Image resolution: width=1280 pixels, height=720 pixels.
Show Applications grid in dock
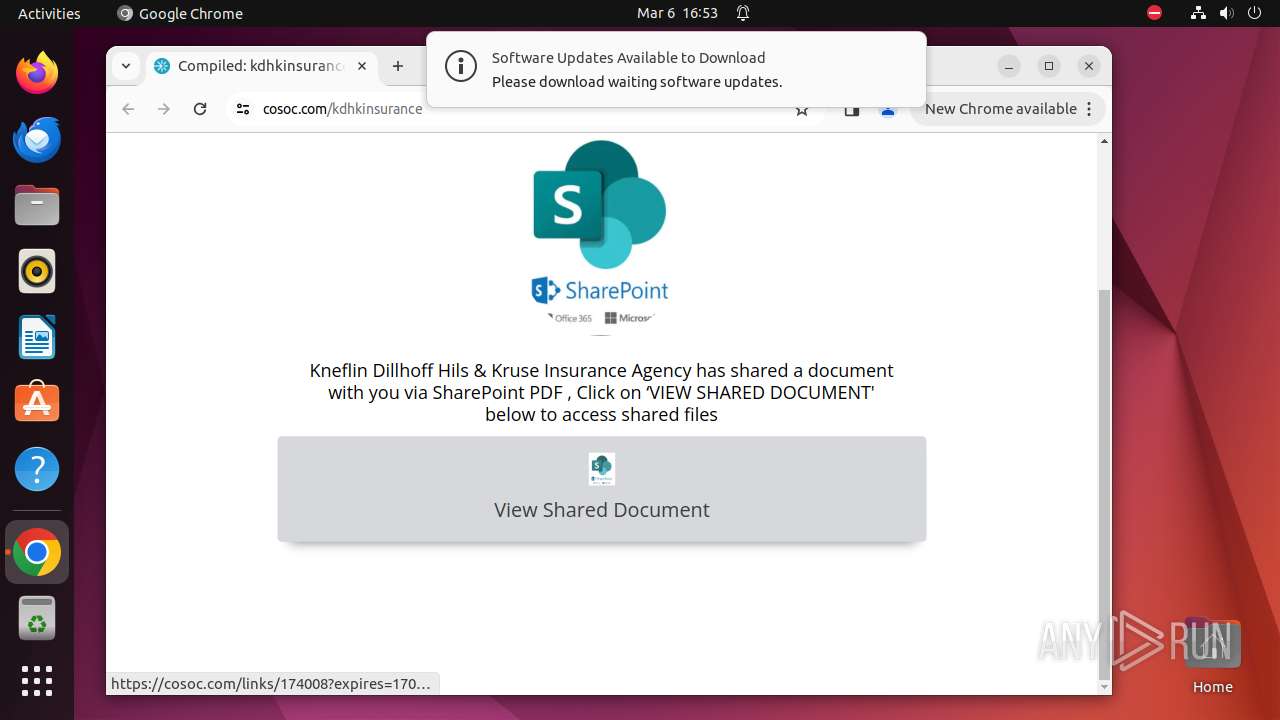point(37,681)
